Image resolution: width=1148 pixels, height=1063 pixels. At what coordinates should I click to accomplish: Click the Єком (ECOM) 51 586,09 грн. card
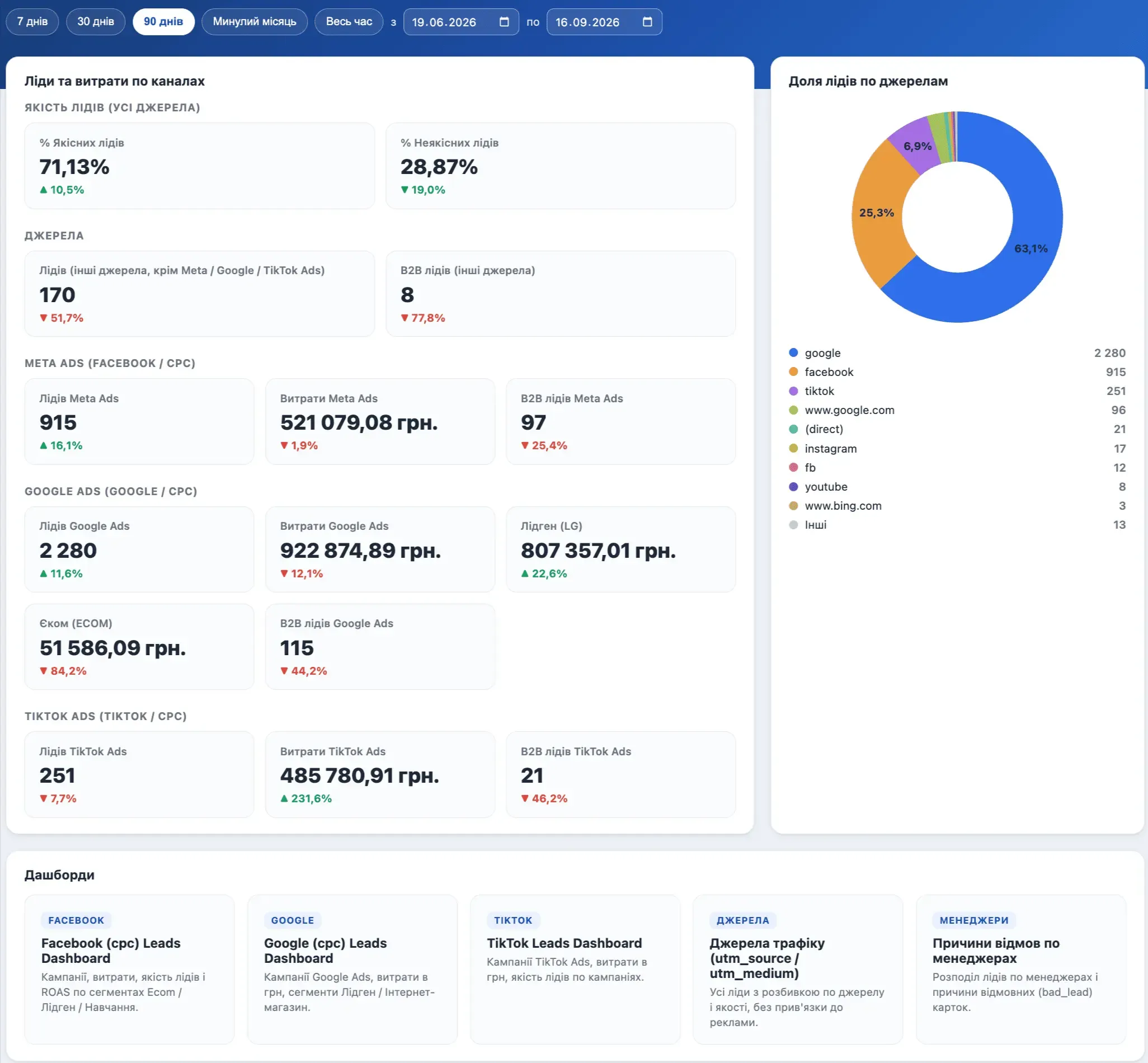pos(139,647)
